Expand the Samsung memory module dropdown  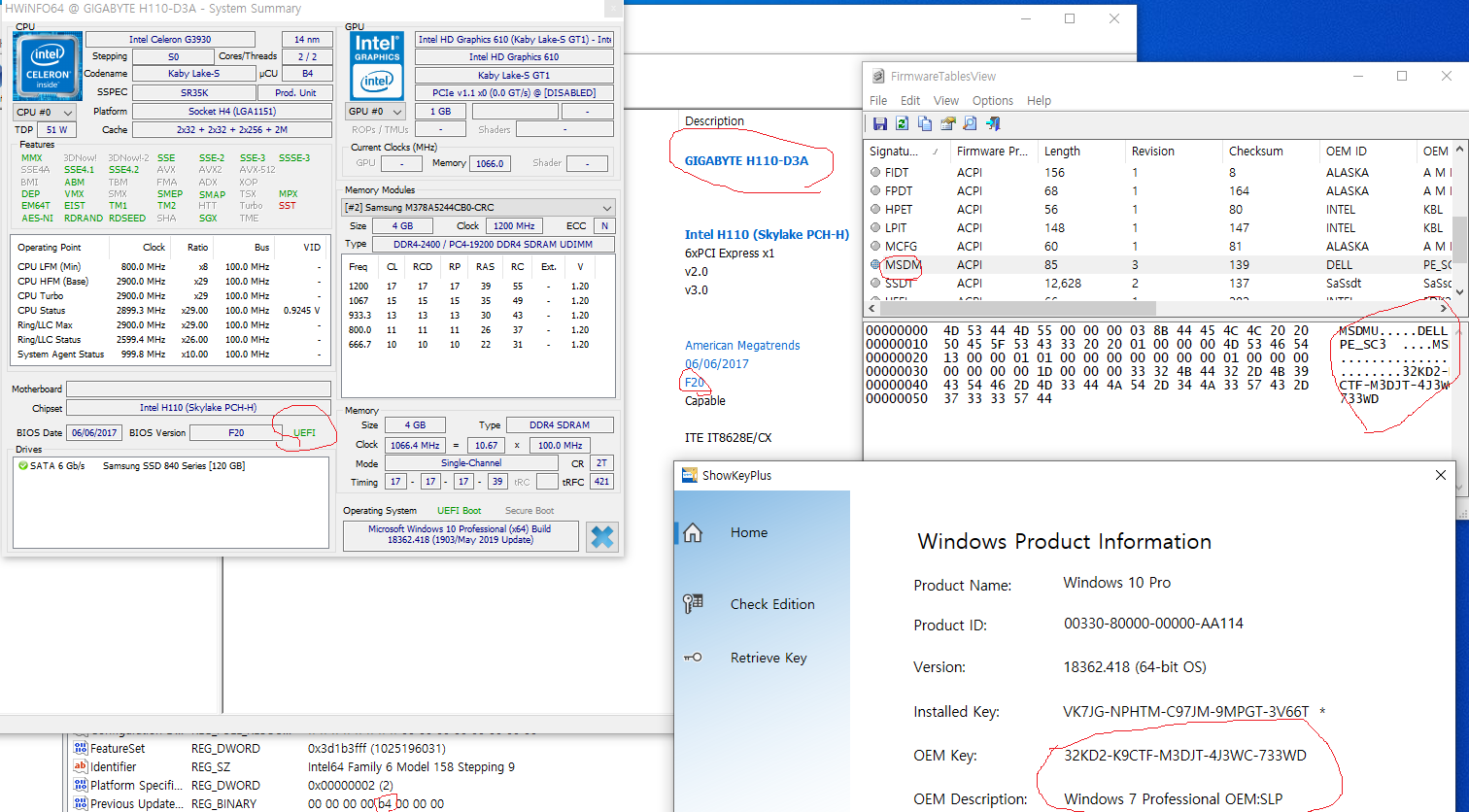pyautogui.click(x=479, y=208)
